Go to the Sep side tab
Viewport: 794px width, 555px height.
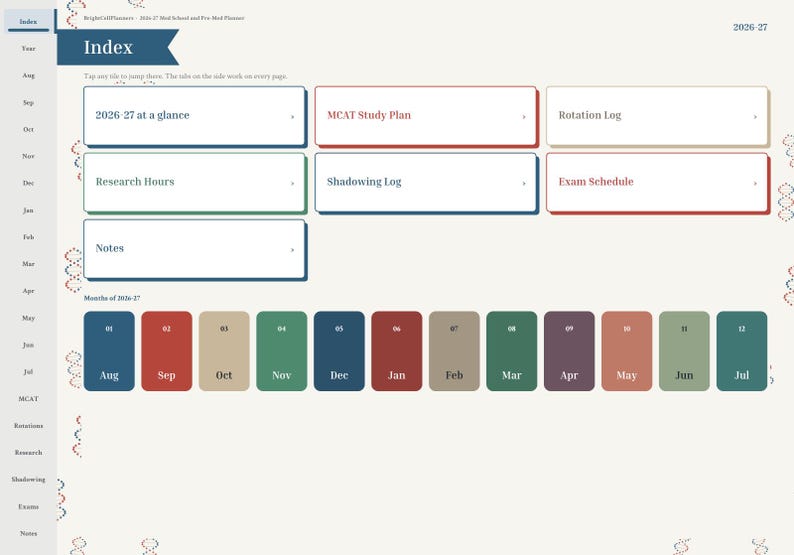coord(28,102)
